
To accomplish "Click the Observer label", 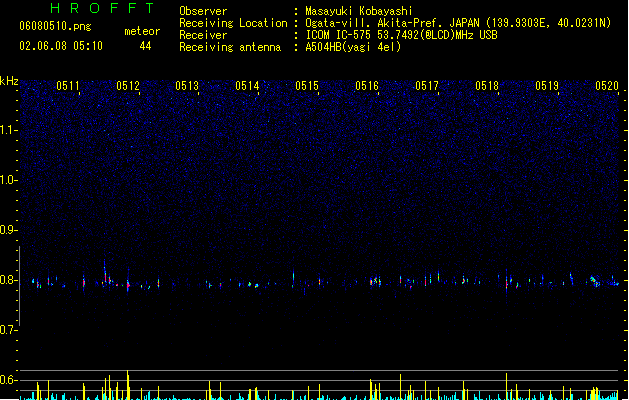I will 203,11.
